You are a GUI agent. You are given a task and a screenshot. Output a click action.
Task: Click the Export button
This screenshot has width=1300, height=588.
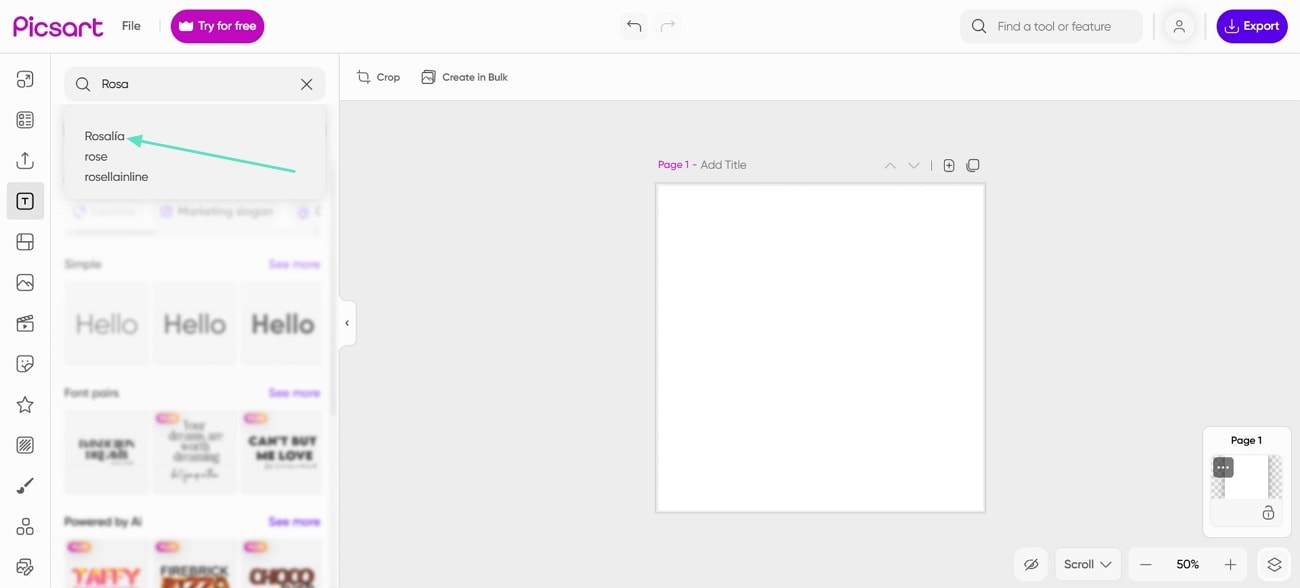coord(1252,26)
